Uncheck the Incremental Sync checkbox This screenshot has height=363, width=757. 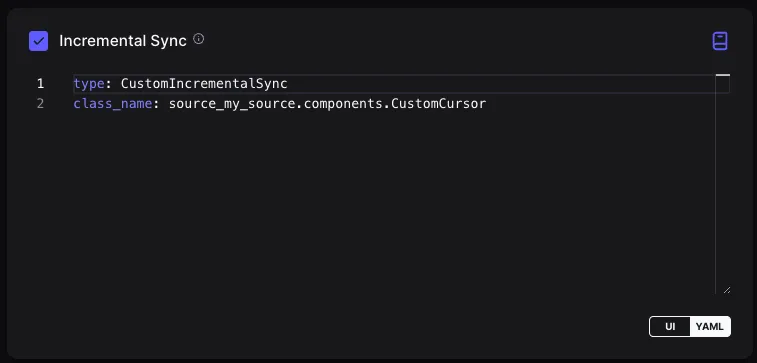tap(39, 41)
